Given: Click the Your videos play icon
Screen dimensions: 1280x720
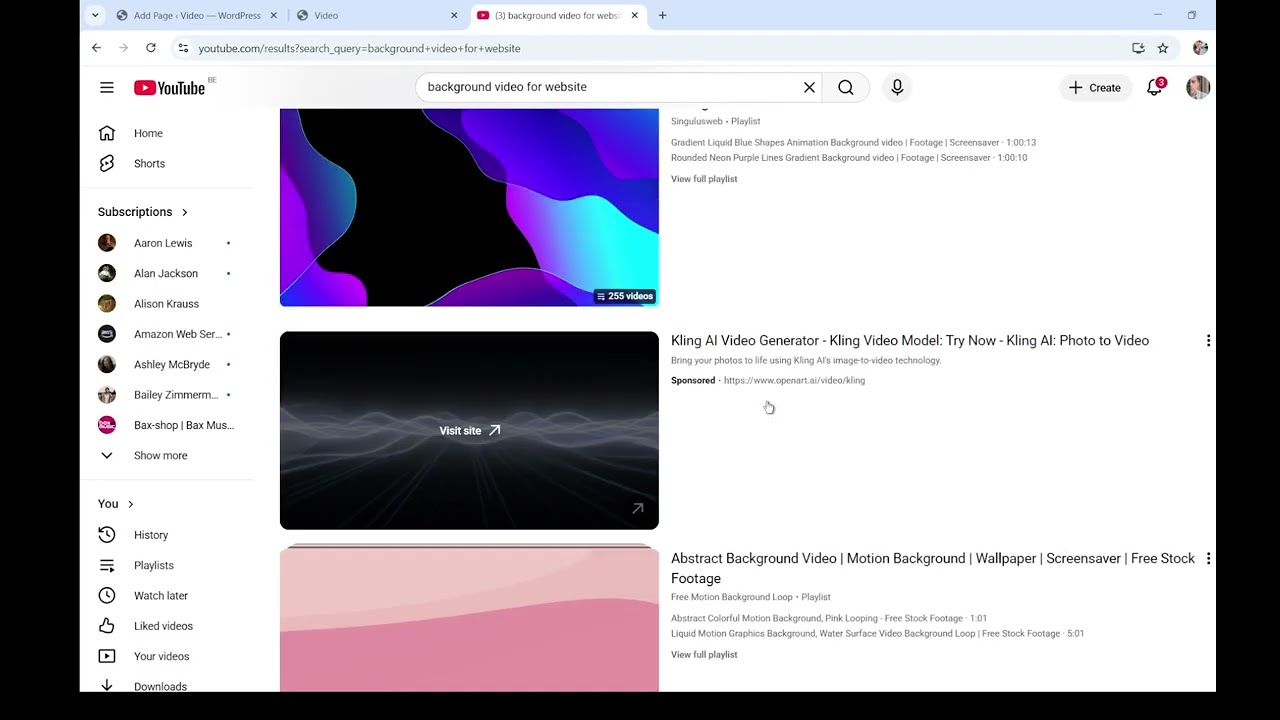Looking at the screenshot, I should point(107,656).
